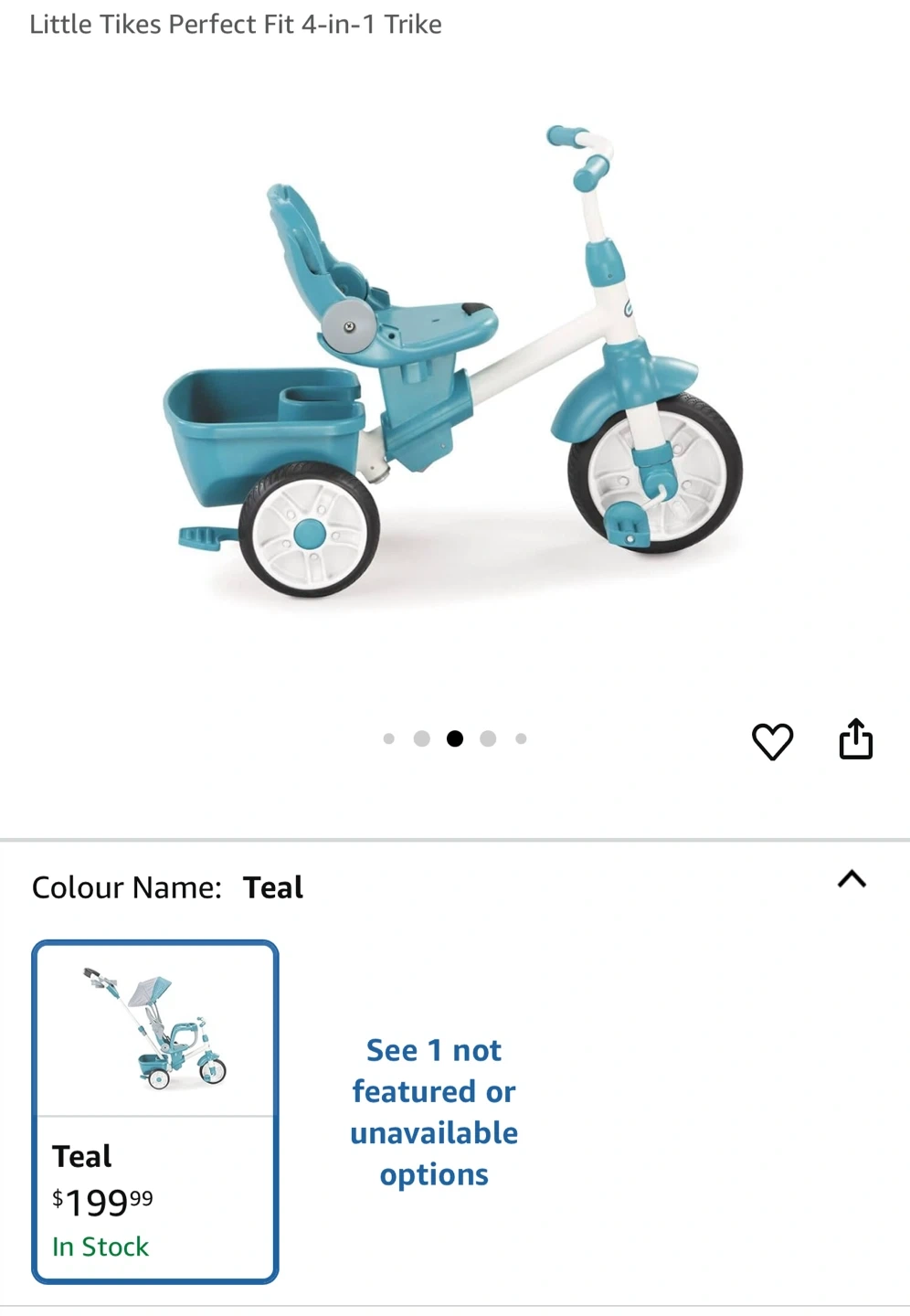Screen dimensions: 910x1316
Task: Collapse the Colour Name section chevron
Action: pos(852,879)
